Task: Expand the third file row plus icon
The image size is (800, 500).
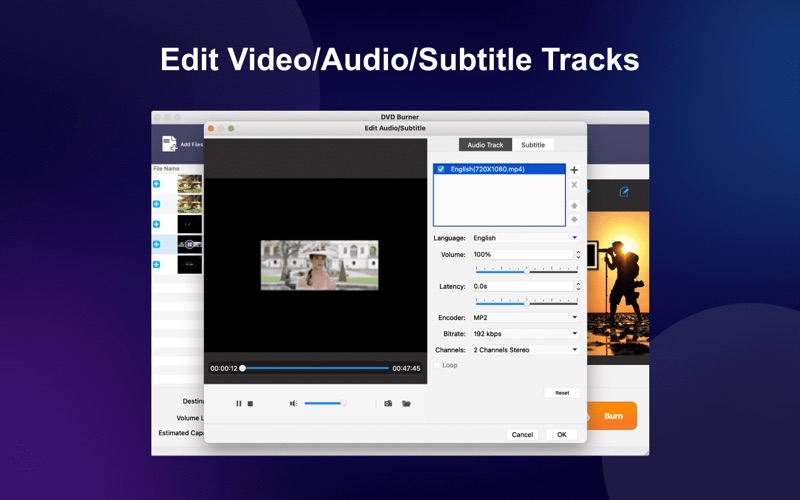Action: [x=157, y=224]
